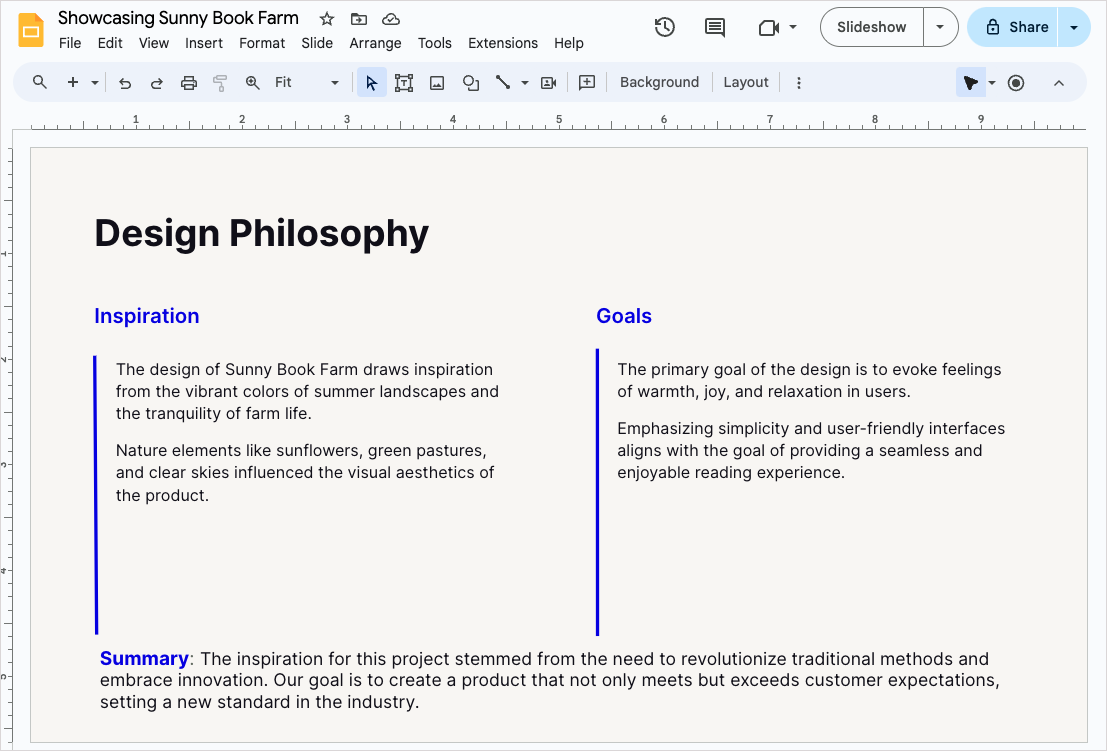Click the Add comment icon
Screen dimensions: 1107x751
pyautogui.click(x=587, y=83)
